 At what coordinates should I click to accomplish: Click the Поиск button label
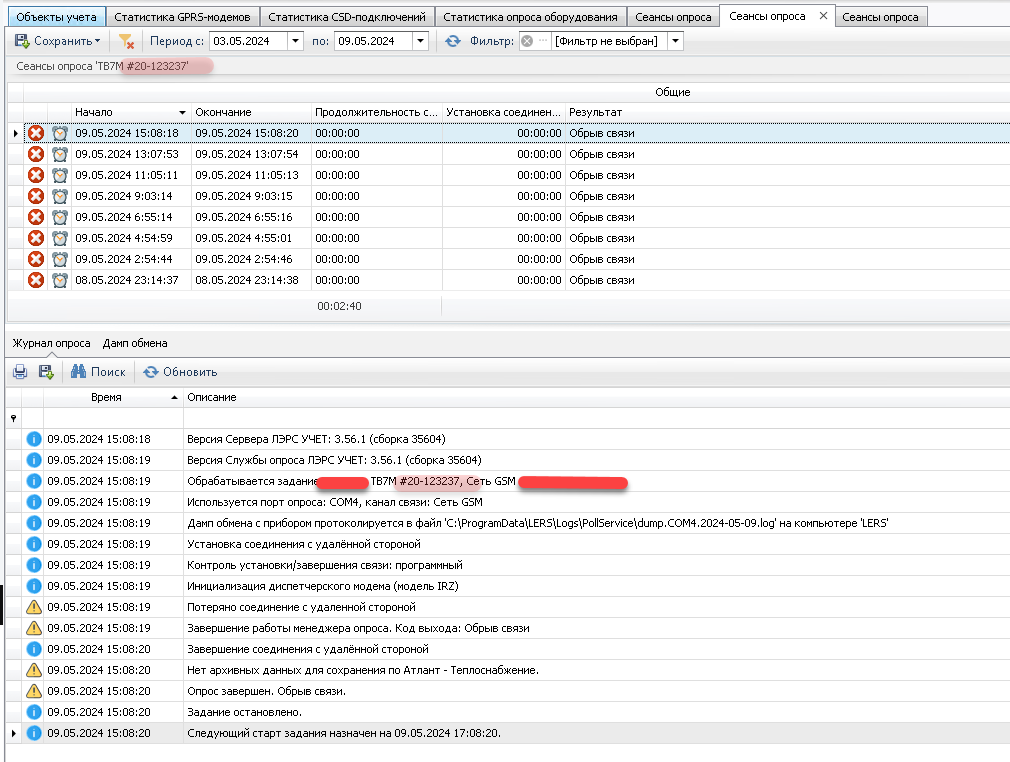point(108,372)
